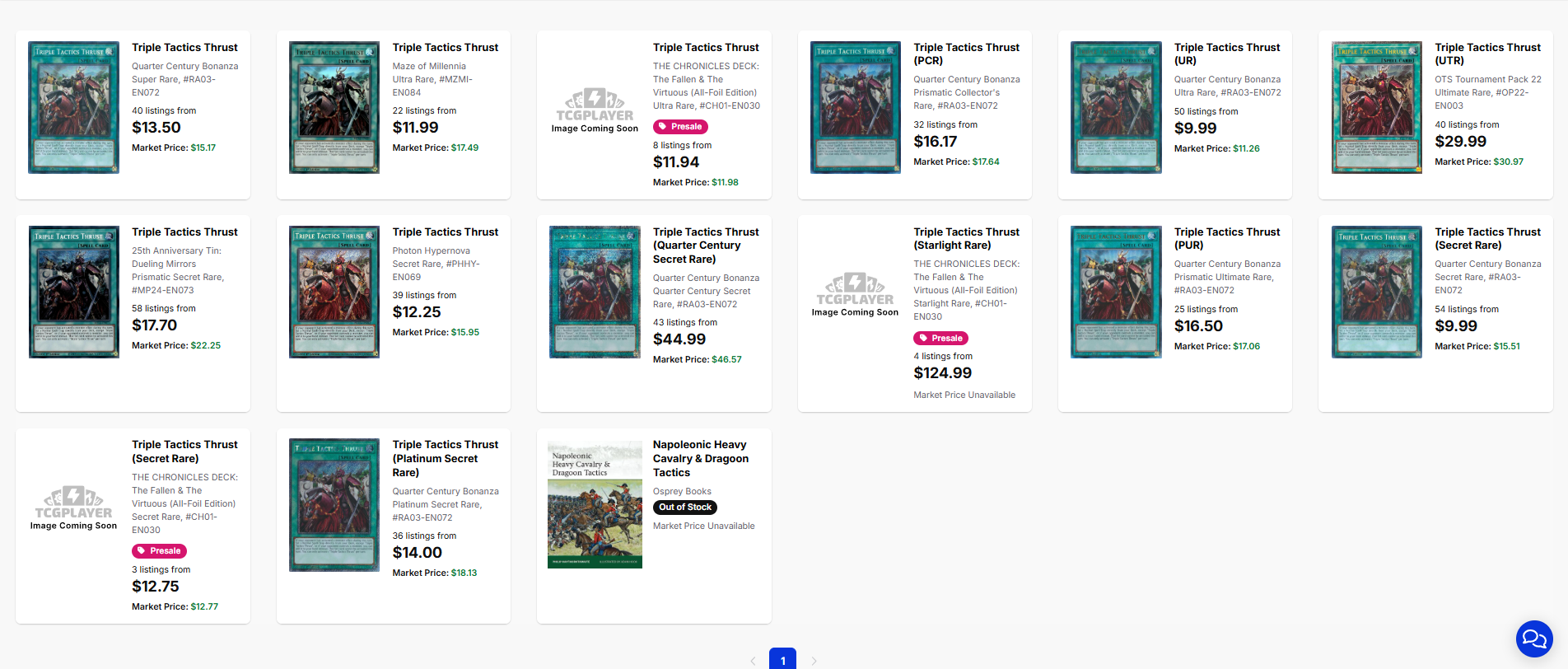The width and height of the screenshot is (1568, 669).
Task: Click the $12.25 price
Action: [x=417, y=312]
